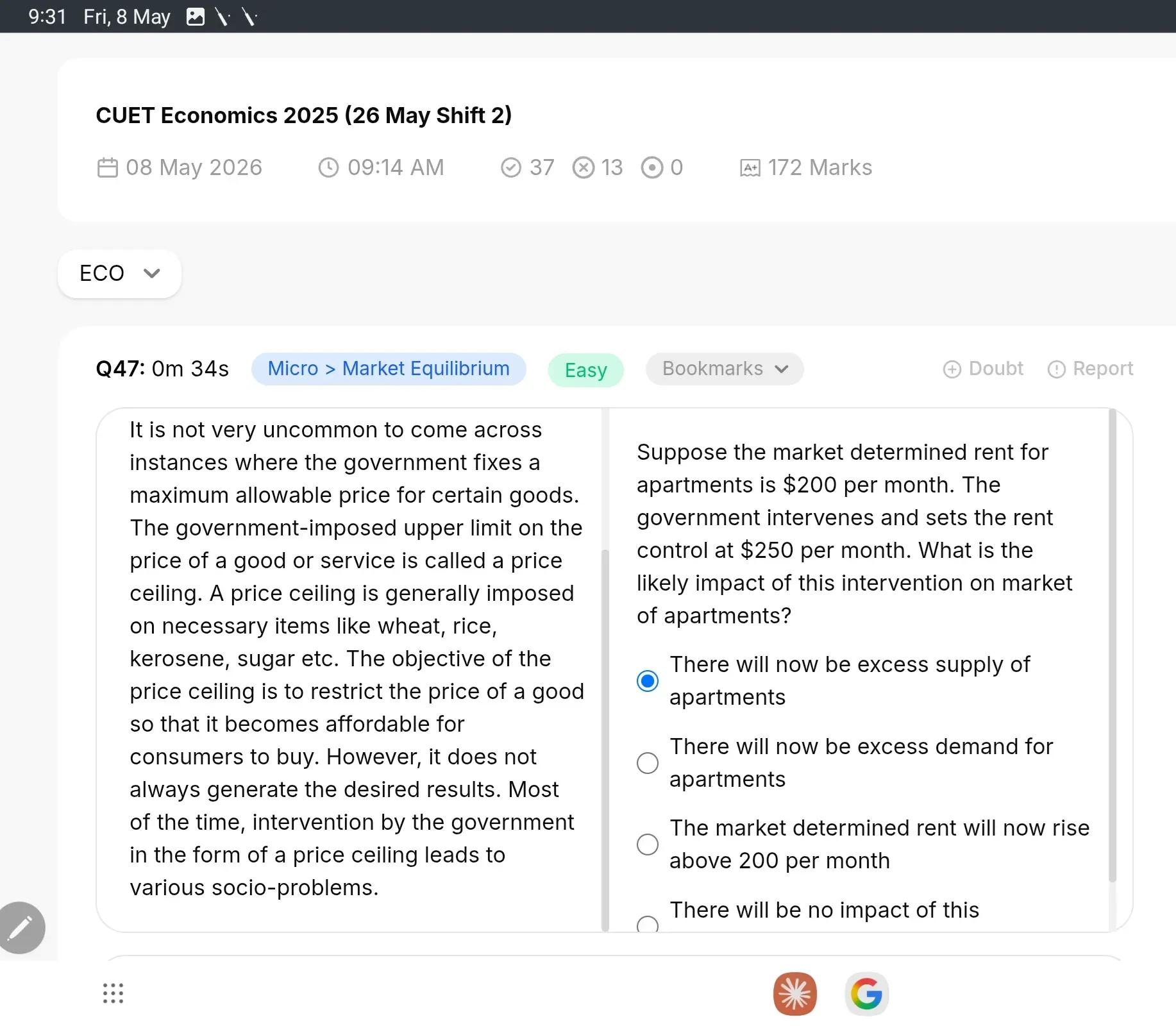Open the Bookmarks dropdown
The height and width of the screenshot is (1026, 1176).
[725, 369]
